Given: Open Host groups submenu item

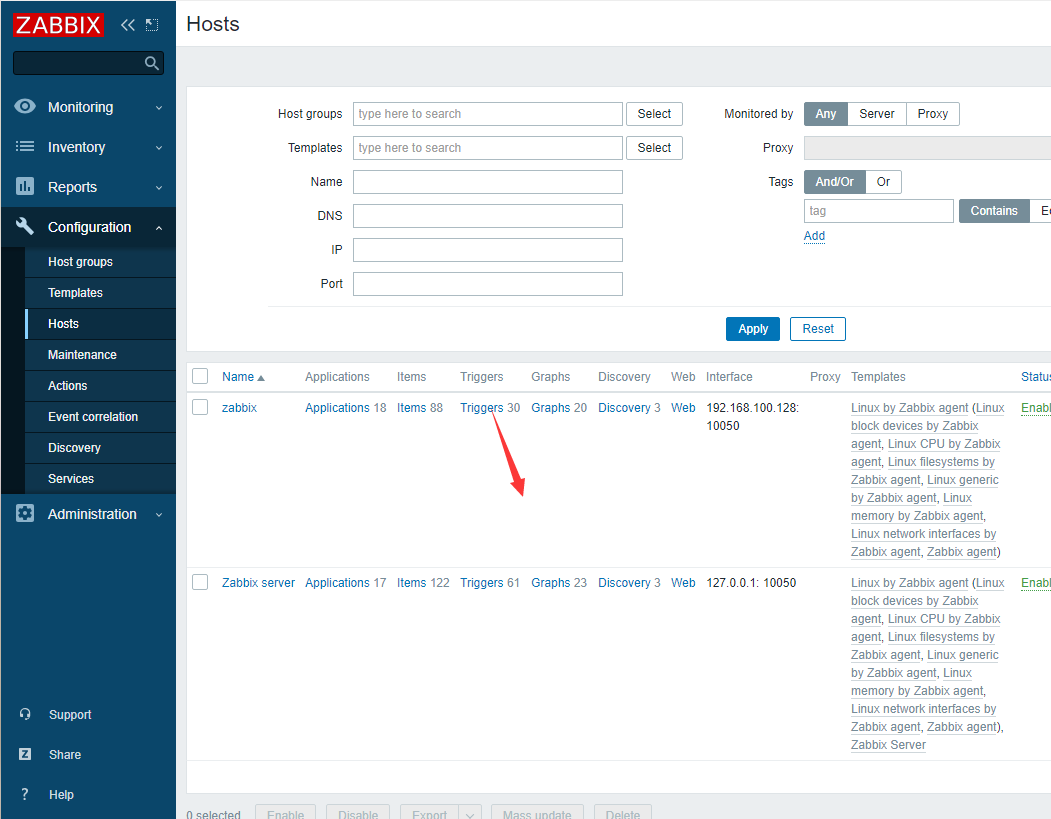Looking at the screenshot, I should click(101, 262).
